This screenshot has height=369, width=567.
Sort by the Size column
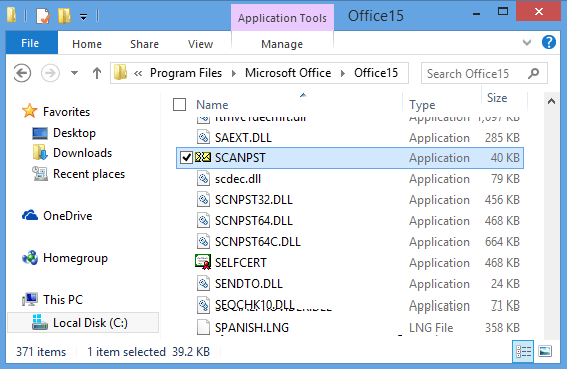point(497,98)
